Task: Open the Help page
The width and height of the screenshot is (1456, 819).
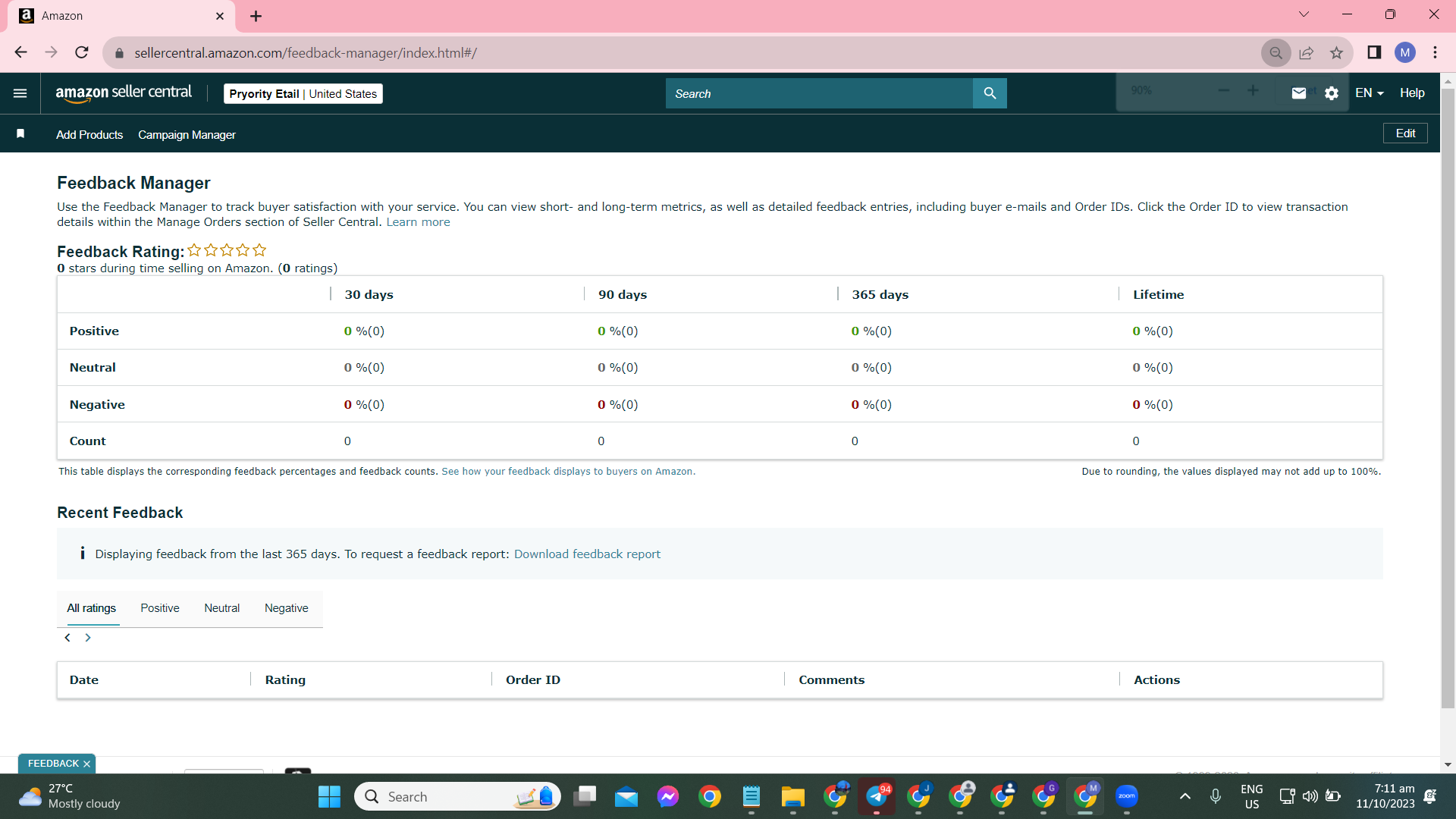Action: pyautogui.click(x=1412, y=93)
